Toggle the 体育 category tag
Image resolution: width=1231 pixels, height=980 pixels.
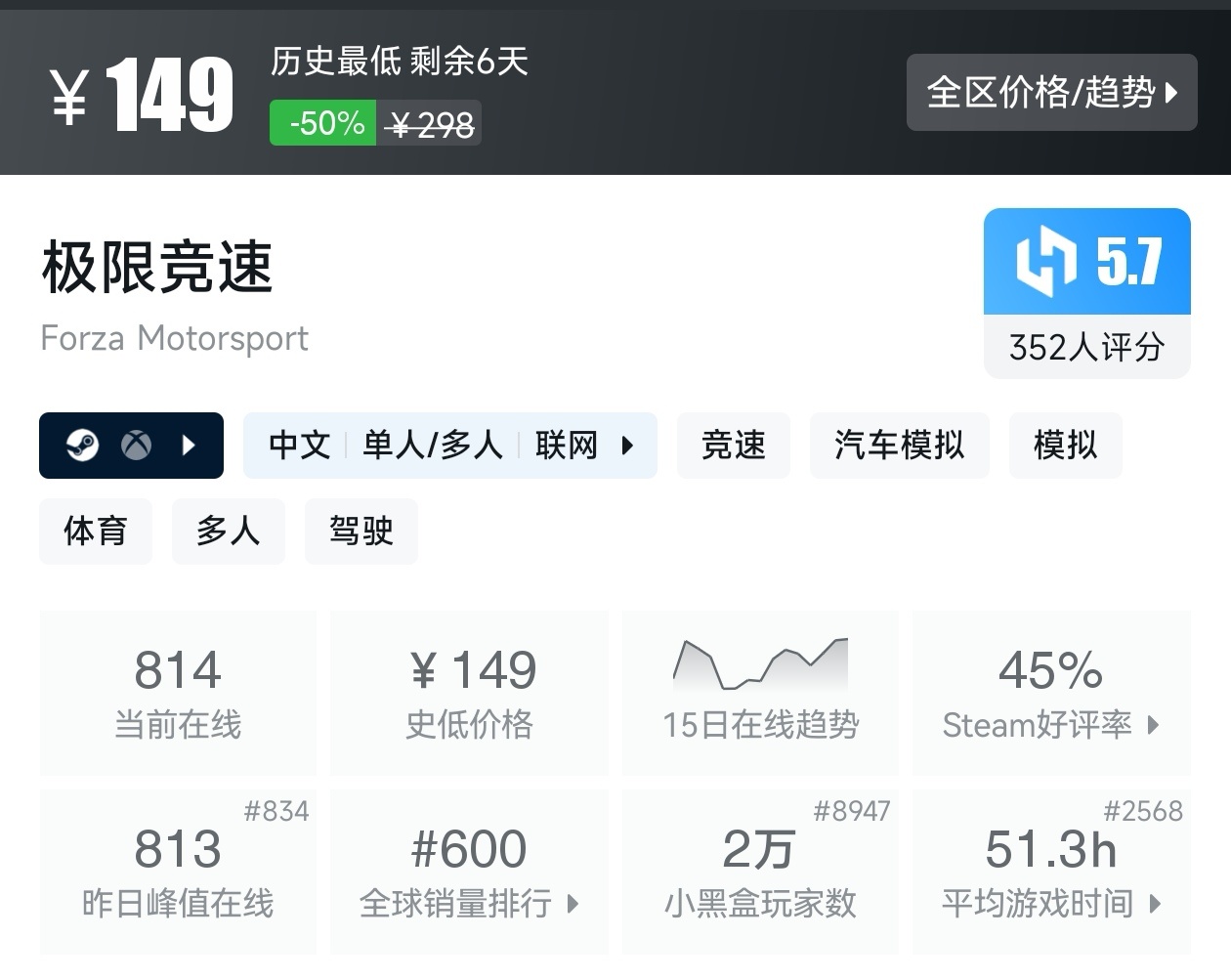(95, 532)
